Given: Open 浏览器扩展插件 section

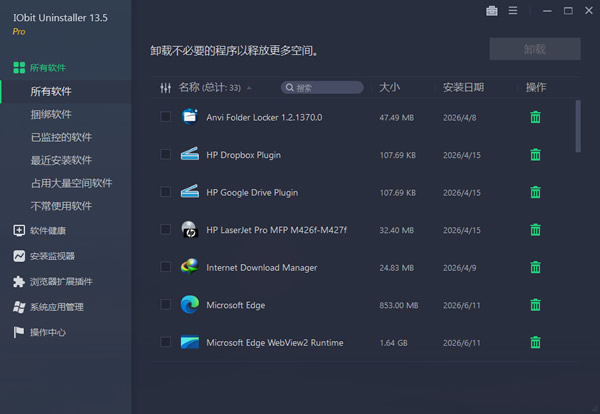Looking at the screenshot, I should click(x=61, y=282).
